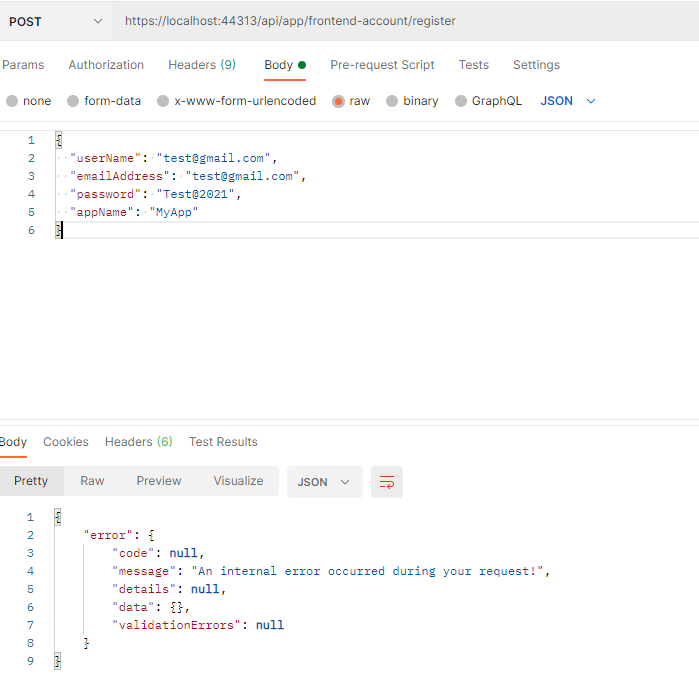Open the Authorization tab
699x695 pixels.
pos(106,65)
